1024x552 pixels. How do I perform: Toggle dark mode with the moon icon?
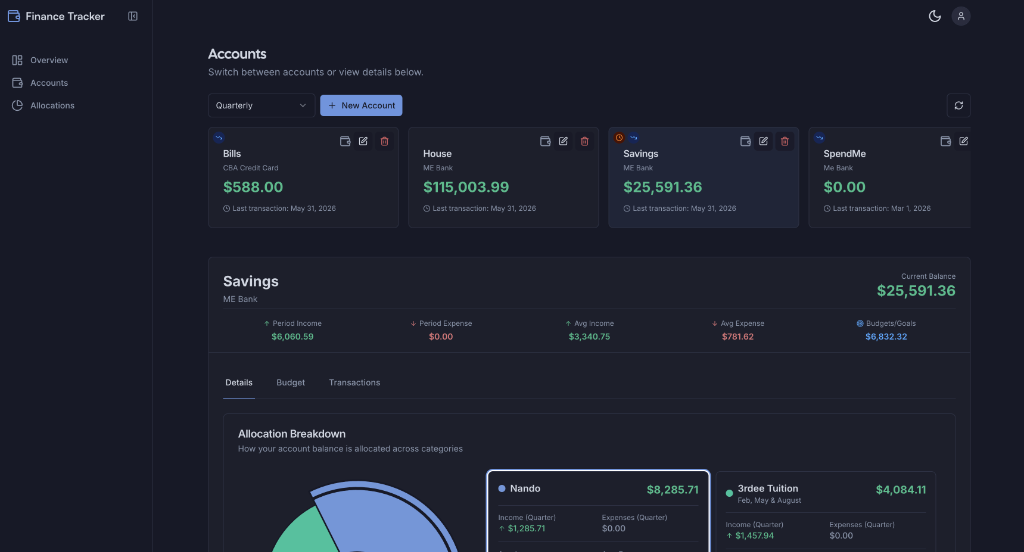pos(935,16)
